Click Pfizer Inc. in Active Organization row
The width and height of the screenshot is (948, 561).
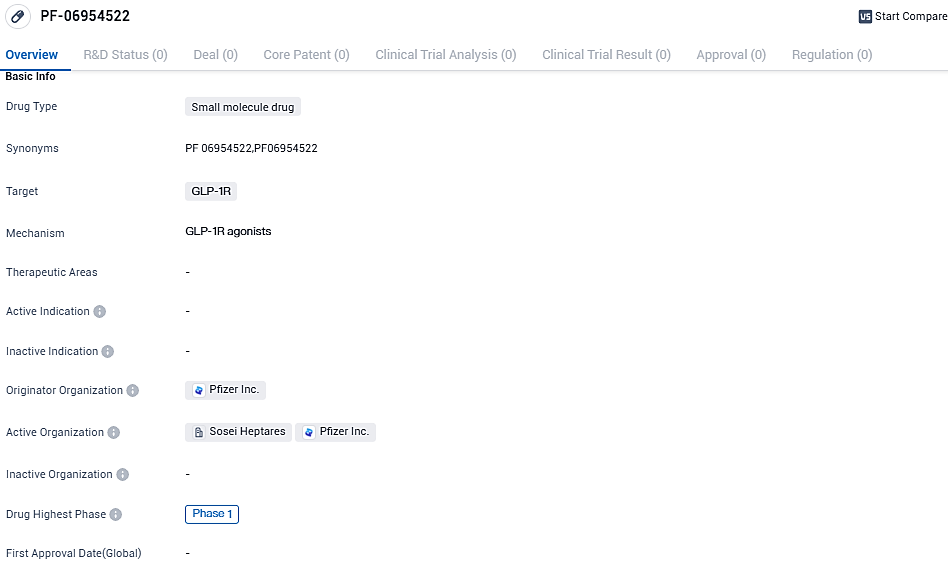pyautogui.click(x=344, y=432)
